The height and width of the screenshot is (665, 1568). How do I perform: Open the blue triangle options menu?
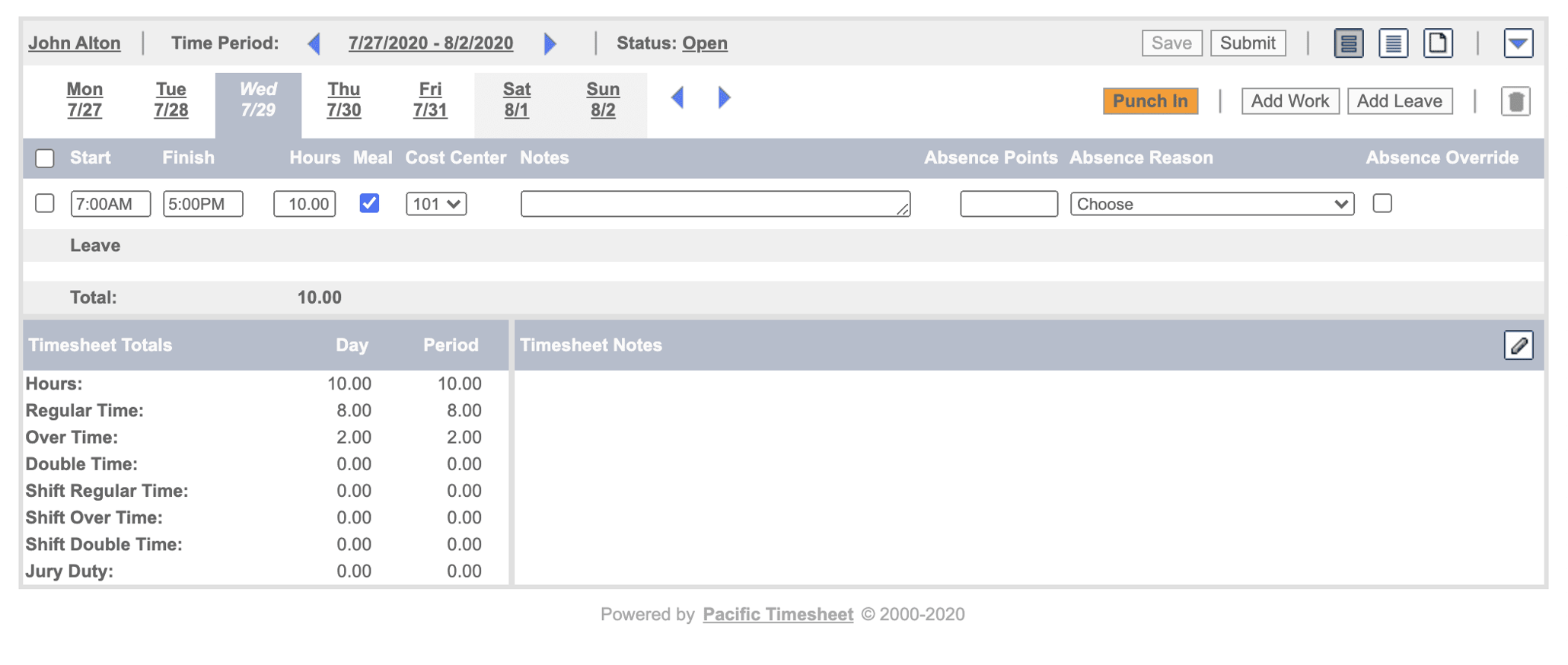click(x=1518, y=43)
